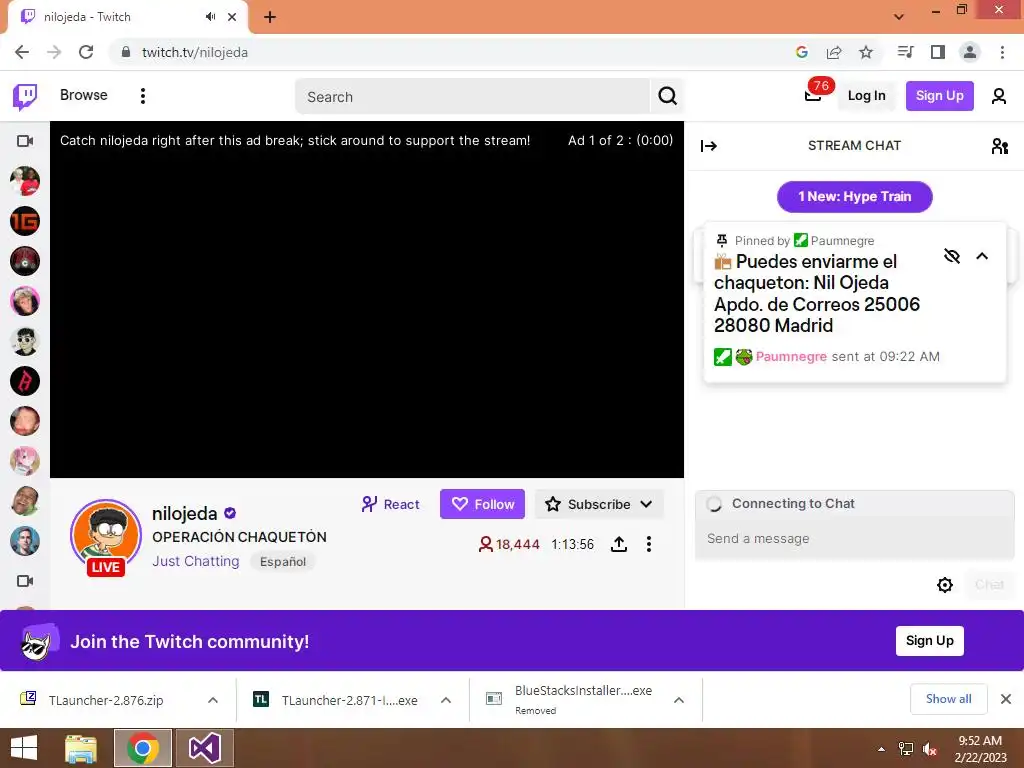Reload the Twitch page
The width and height of the screenshot is (1024, 768).
[x=86, y=52]
